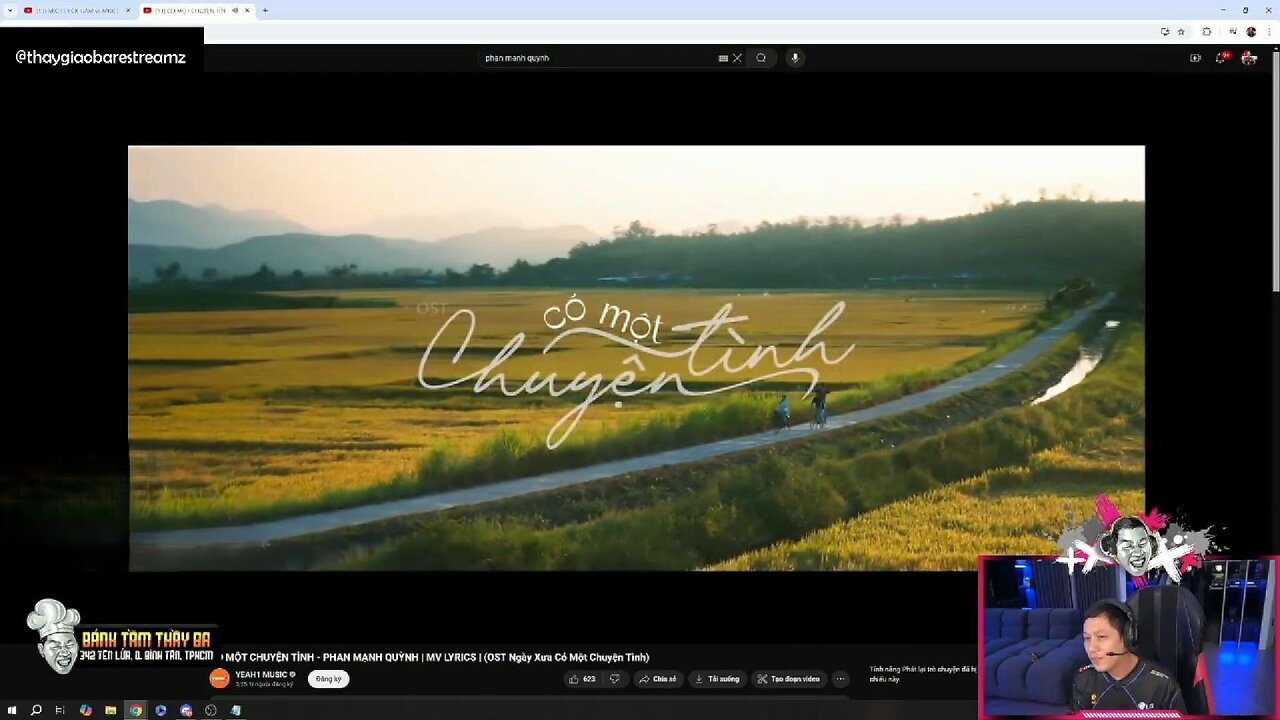The height and width of the screenshot is (720, 1280).
Task: Create a clip via Tạo đoạn video
Action: [x=789, y=679]
